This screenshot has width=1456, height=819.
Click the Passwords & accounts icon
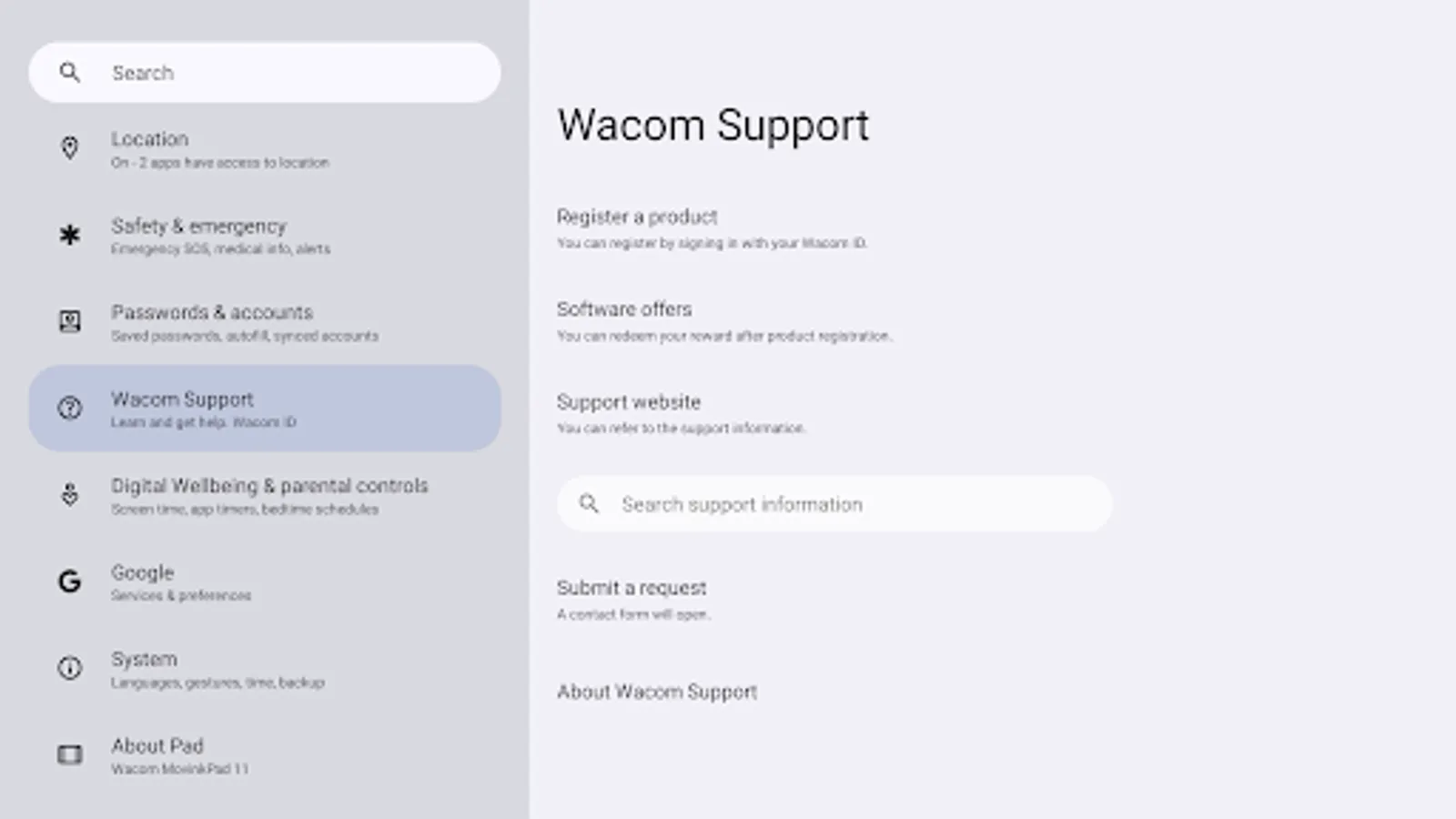point(70,322)
